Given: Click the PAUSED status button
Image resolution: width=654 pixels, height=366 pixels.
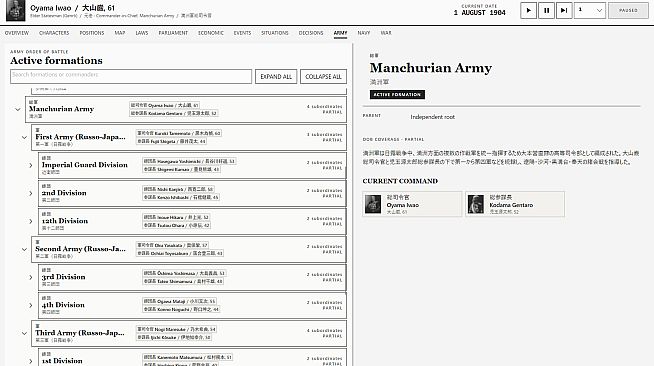Looking at the screenshot, I should 628,10.
